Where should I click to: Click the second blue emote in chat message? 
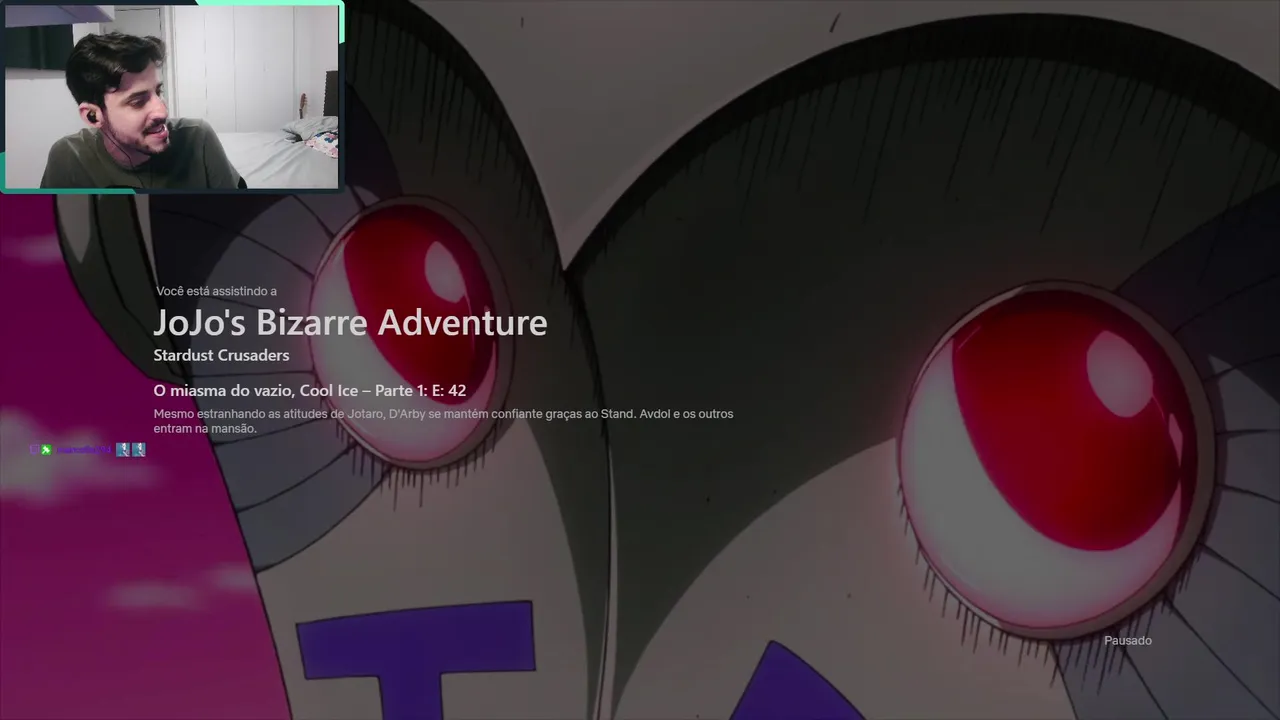pyautogui.click(x=139, y=450)
